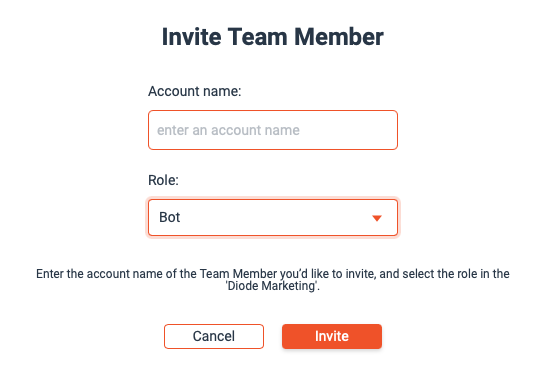Viewport: 546px width, 369px height.
Task: Click the 'Invite Team Member' heading
Action: (x=273, y=37)
